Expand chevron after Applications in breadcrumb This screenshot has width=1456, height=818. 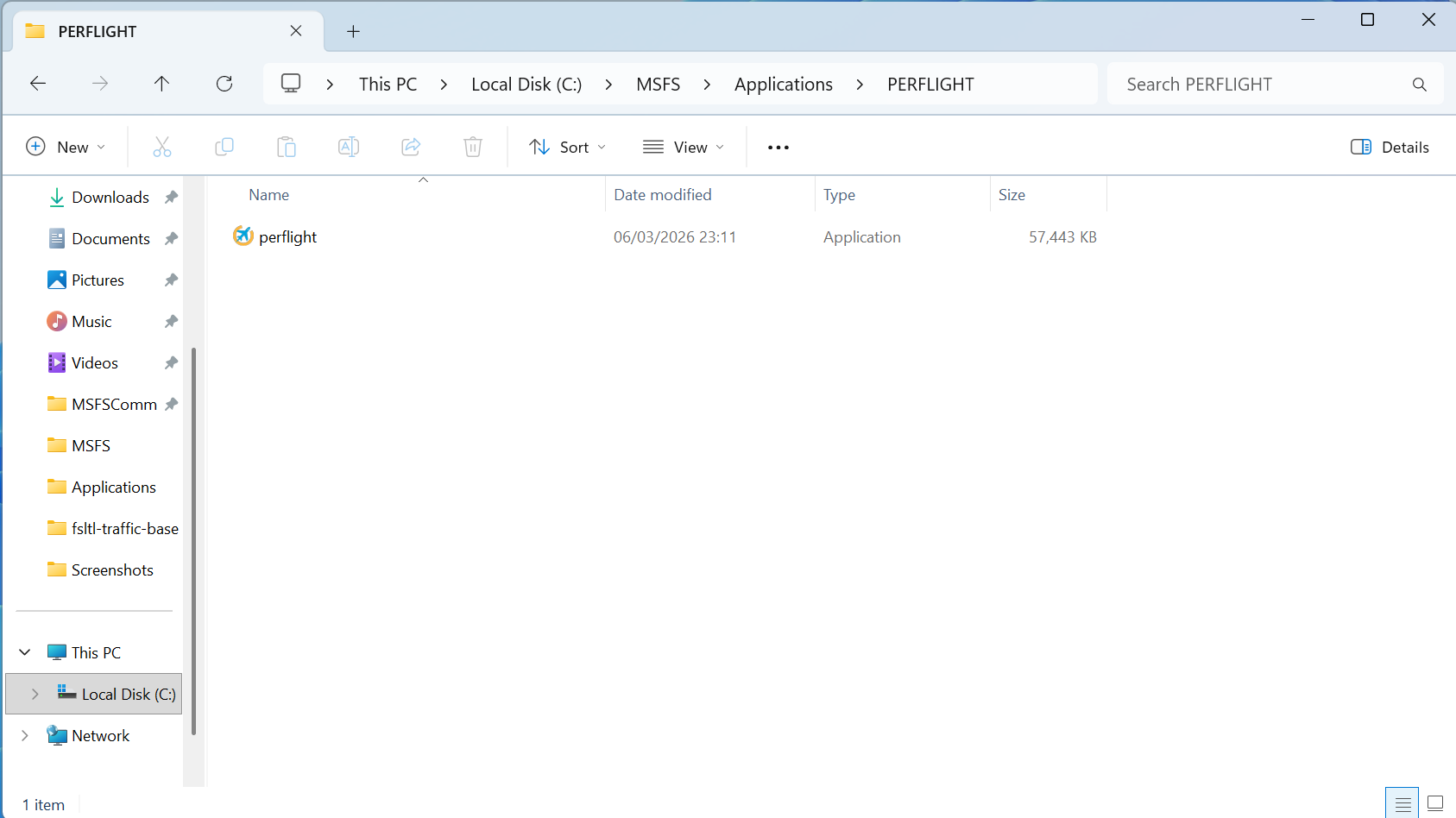(860, 85)
